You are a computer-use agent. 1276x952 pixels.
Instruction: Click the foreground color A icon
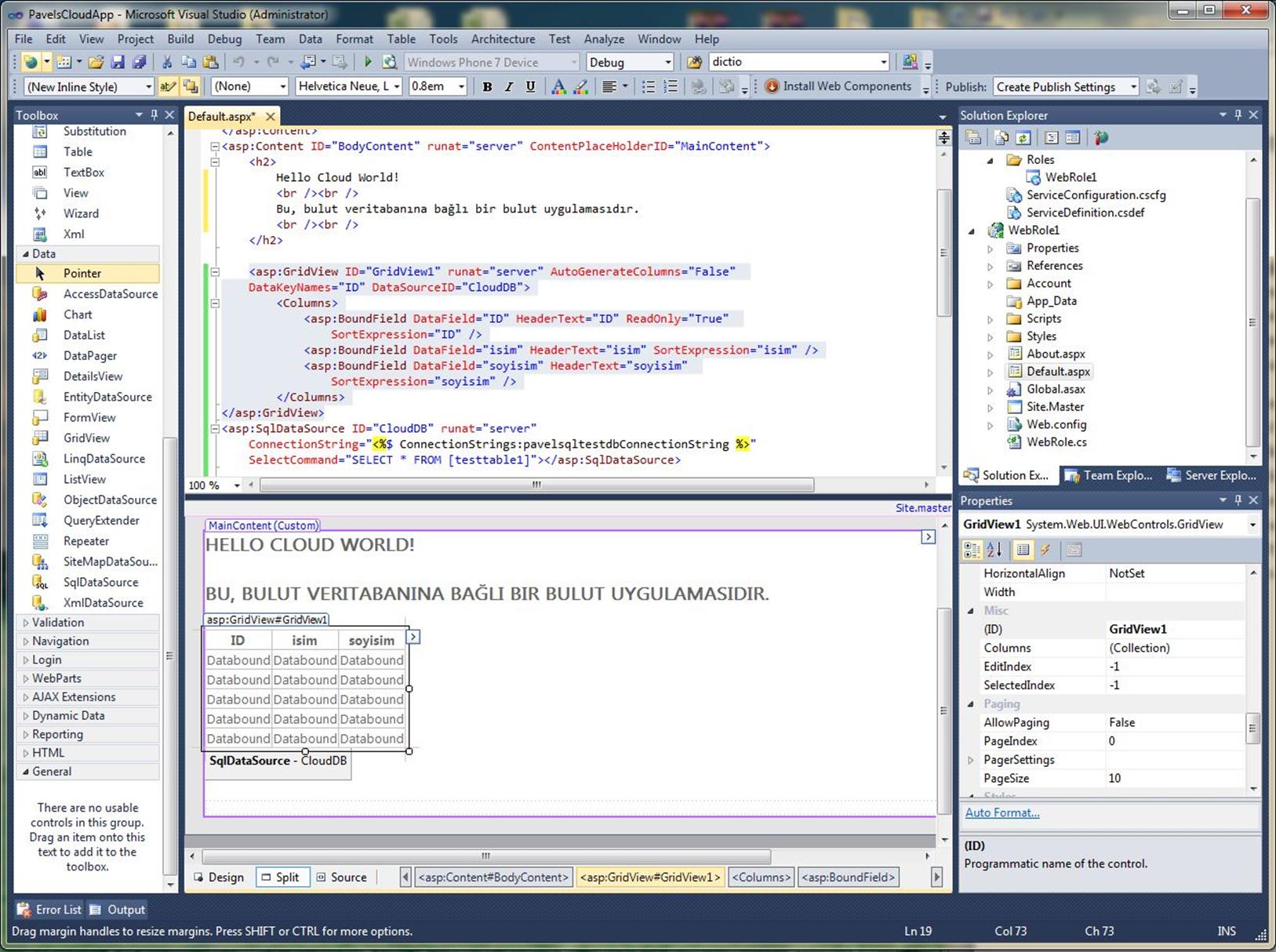558,86
